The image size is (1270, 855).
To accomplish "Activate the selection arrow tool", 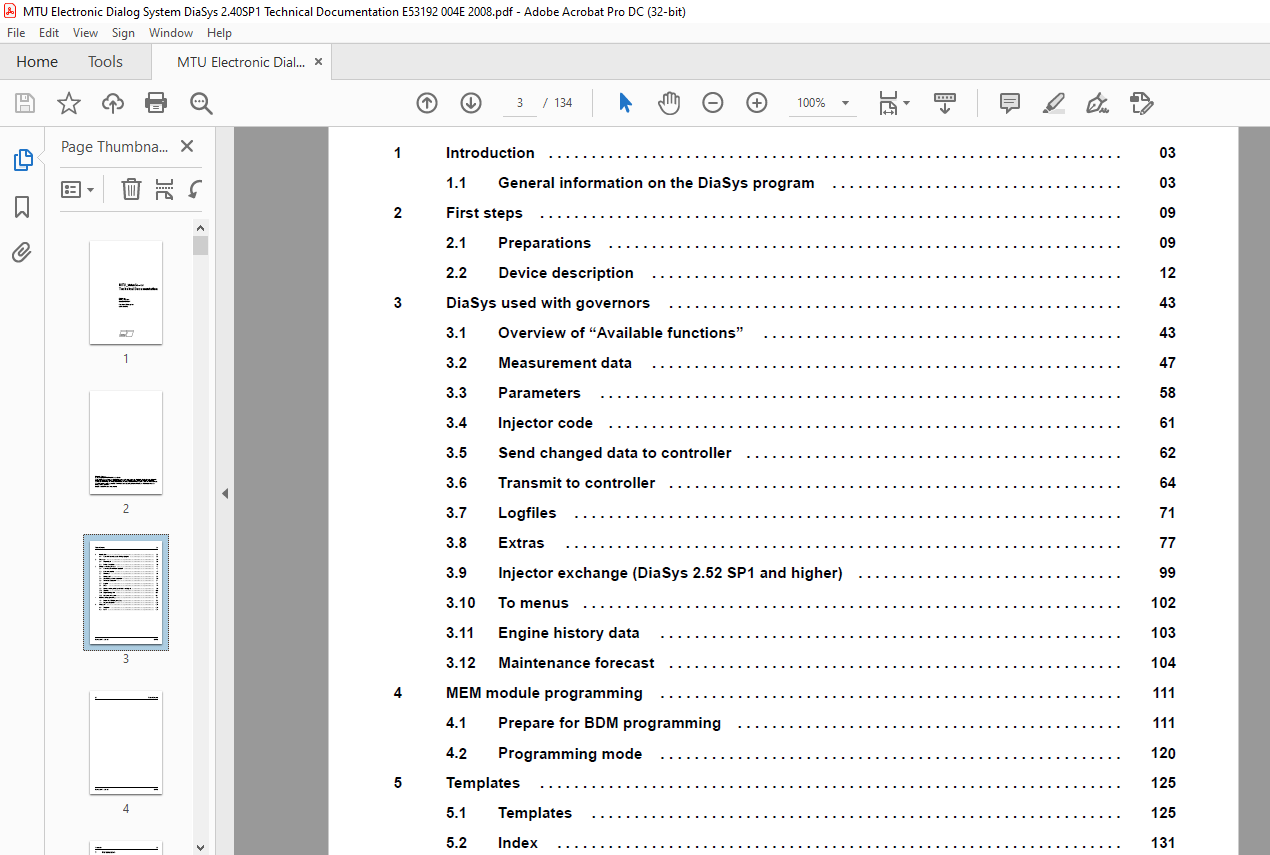I will click(x=626, y=103).
